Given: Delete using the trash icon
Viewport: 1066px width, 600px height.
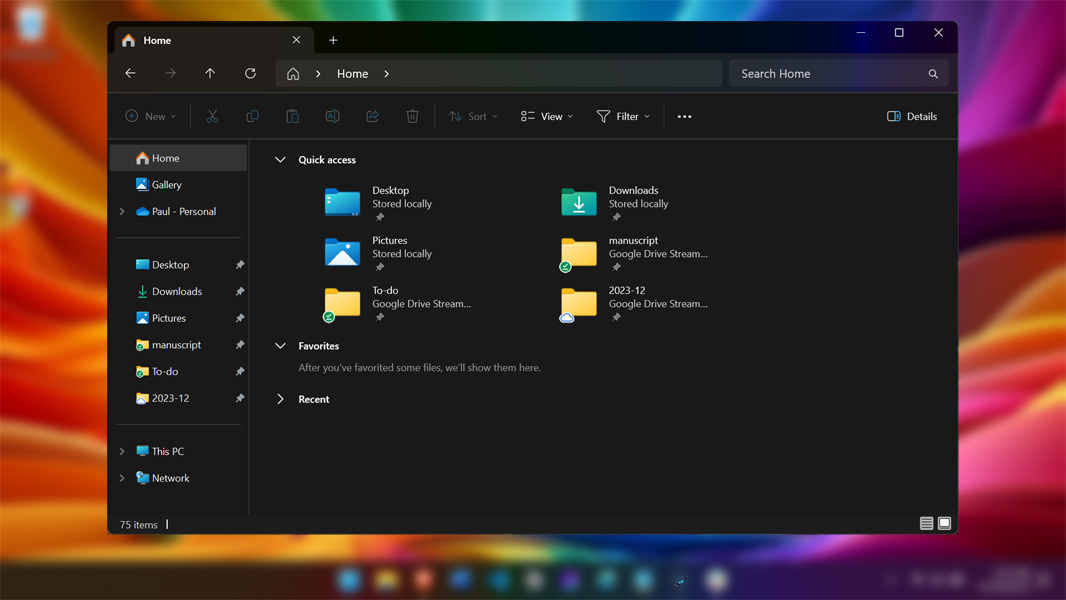Looking at the screenshot, I should pyautogui.click(x=412, y=116).
